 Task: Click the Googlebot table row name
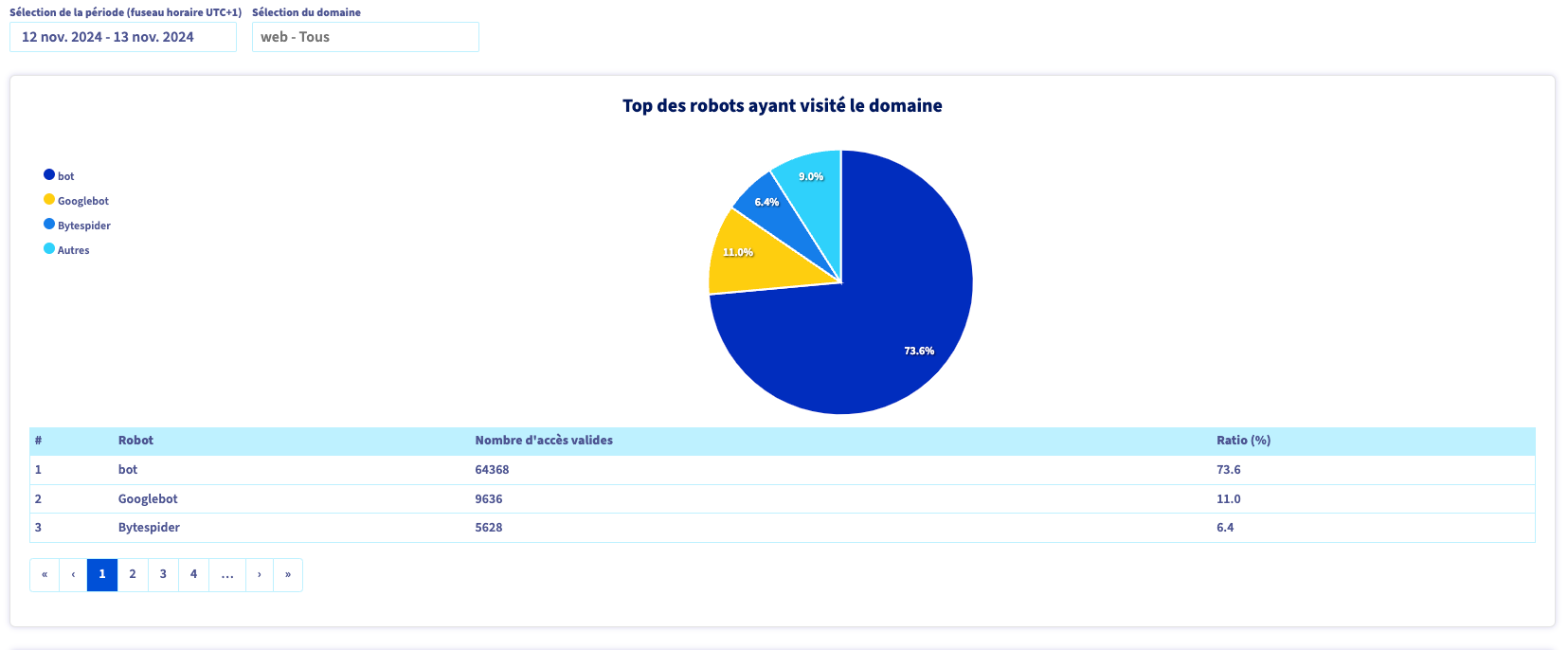point(148,499)
